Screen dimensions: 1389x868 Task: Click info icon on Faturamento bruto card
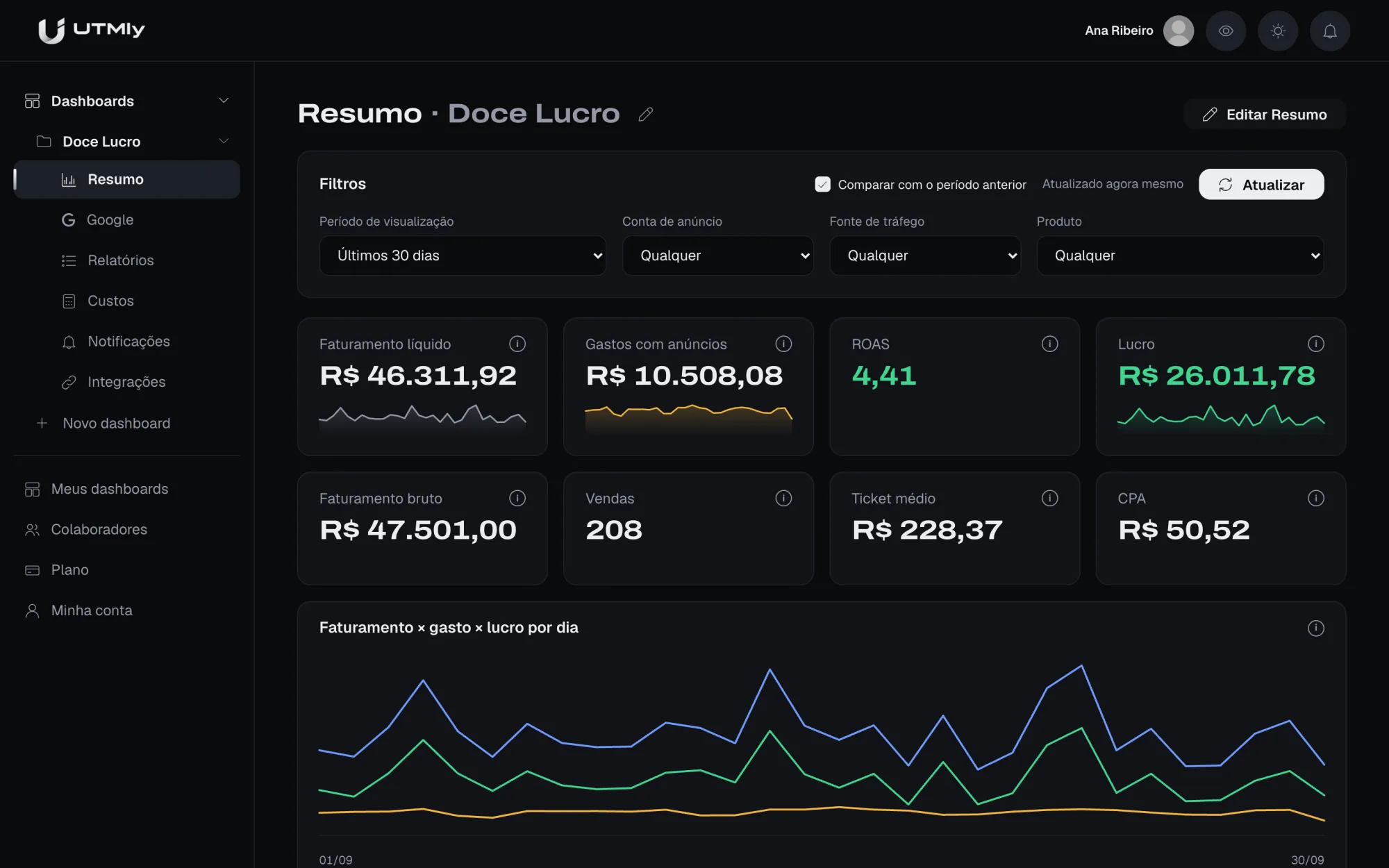pos(517,498)
